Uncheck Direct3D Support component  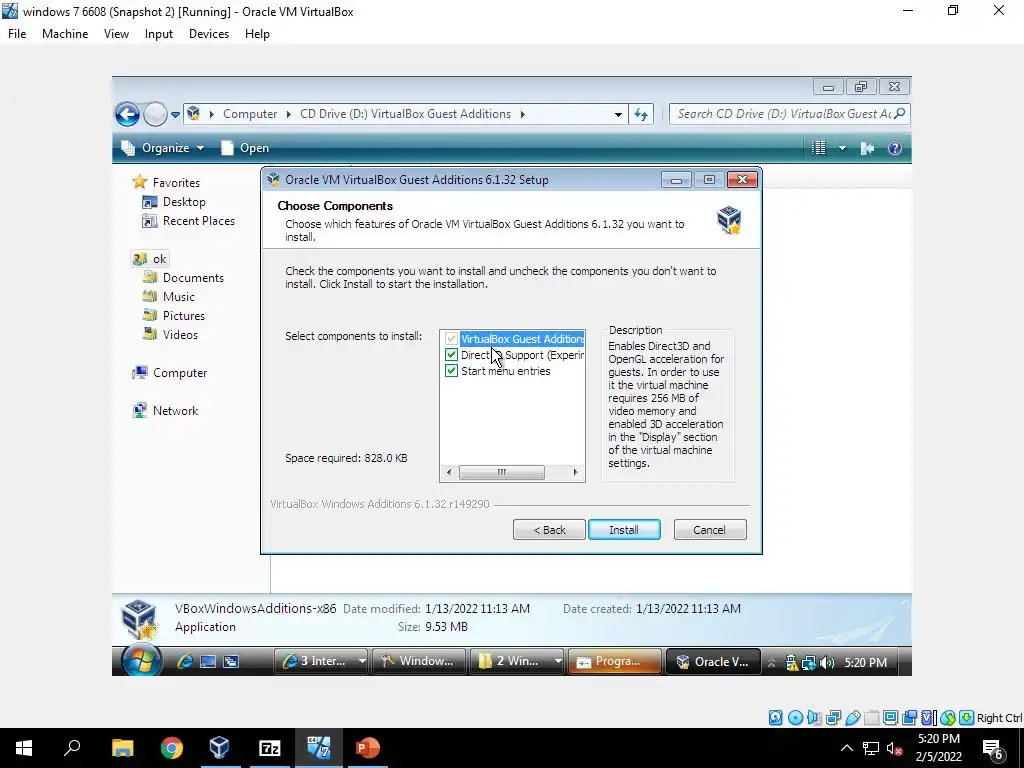(451, 355)
